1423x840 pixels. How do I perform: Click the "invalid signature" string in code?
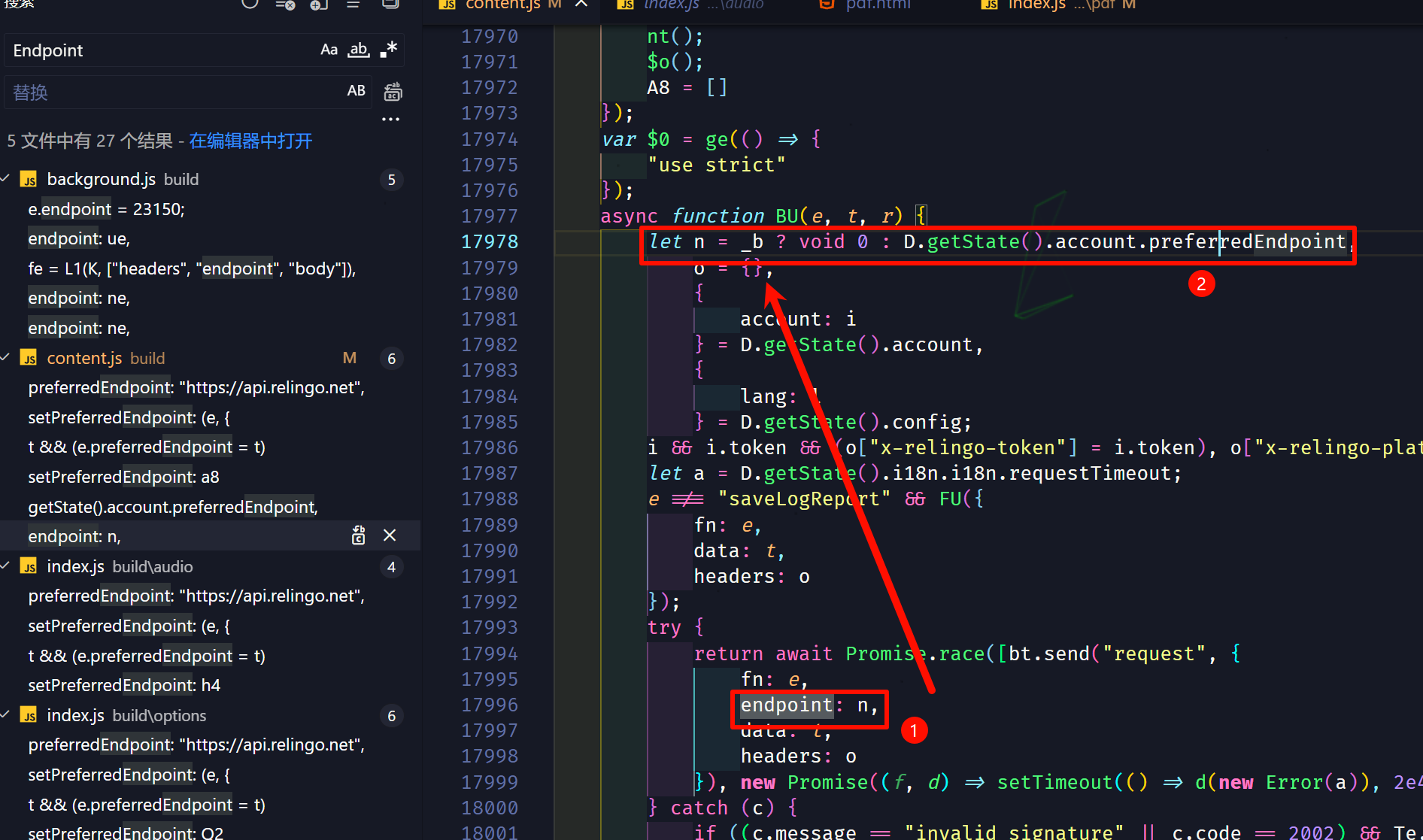[1014, 832]
